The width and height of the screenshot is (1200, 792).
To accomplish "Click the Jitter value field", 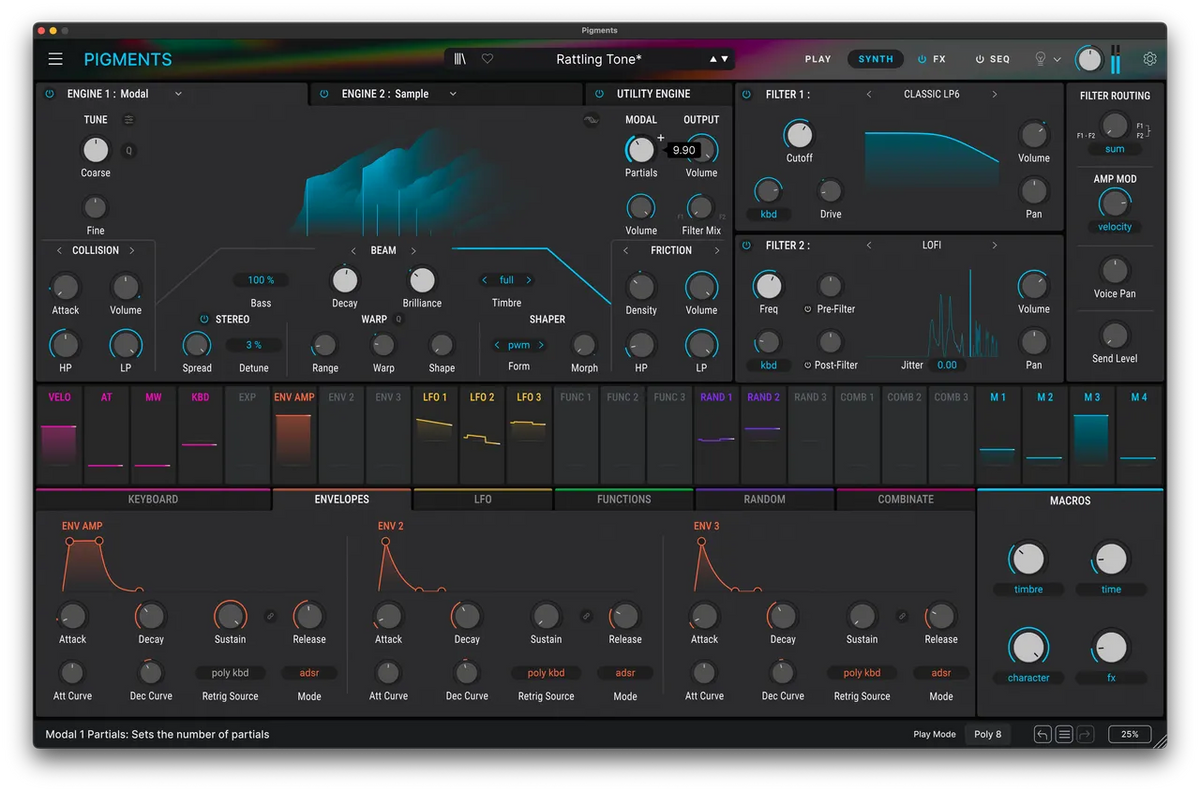I will pos(946,365).
